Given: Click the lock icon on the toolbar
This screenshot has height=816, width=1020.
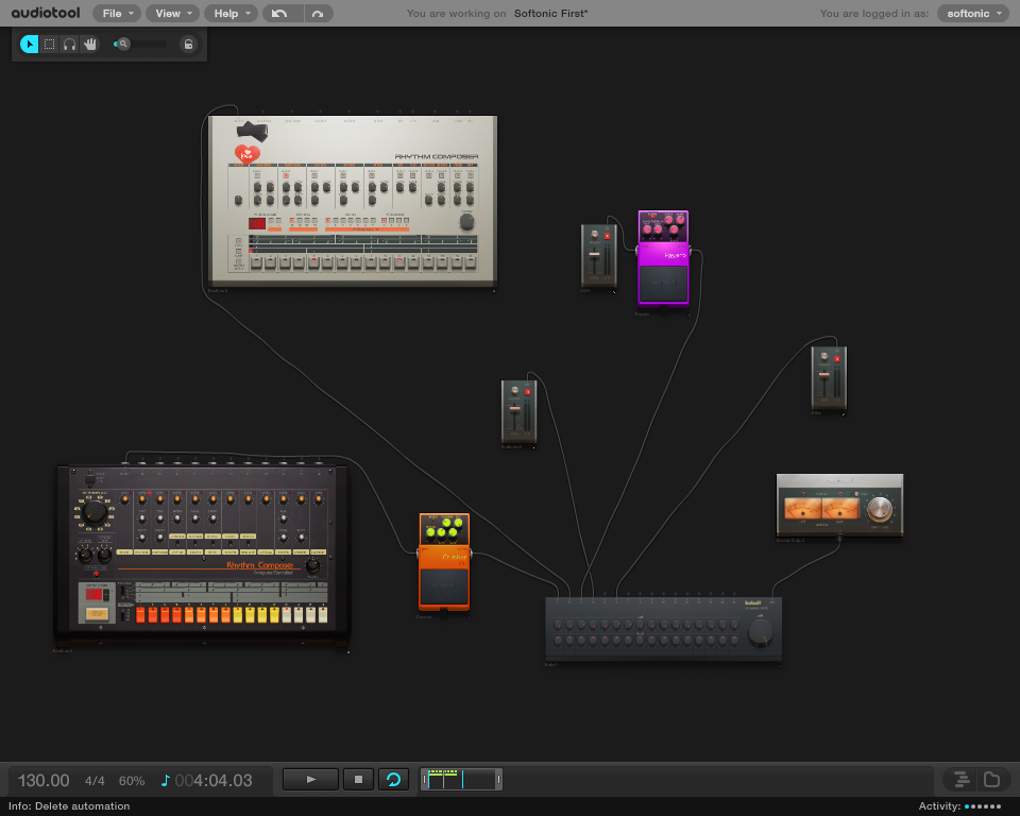Looking at the screenshot, I should pyautogui.click(x=189, y=44).
